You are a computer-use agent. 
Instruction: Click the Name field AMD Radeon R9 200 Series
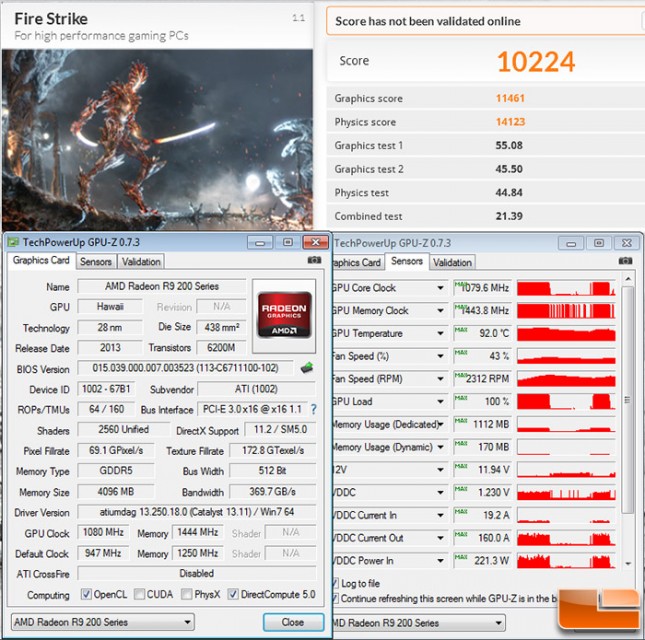click(162, 286)
